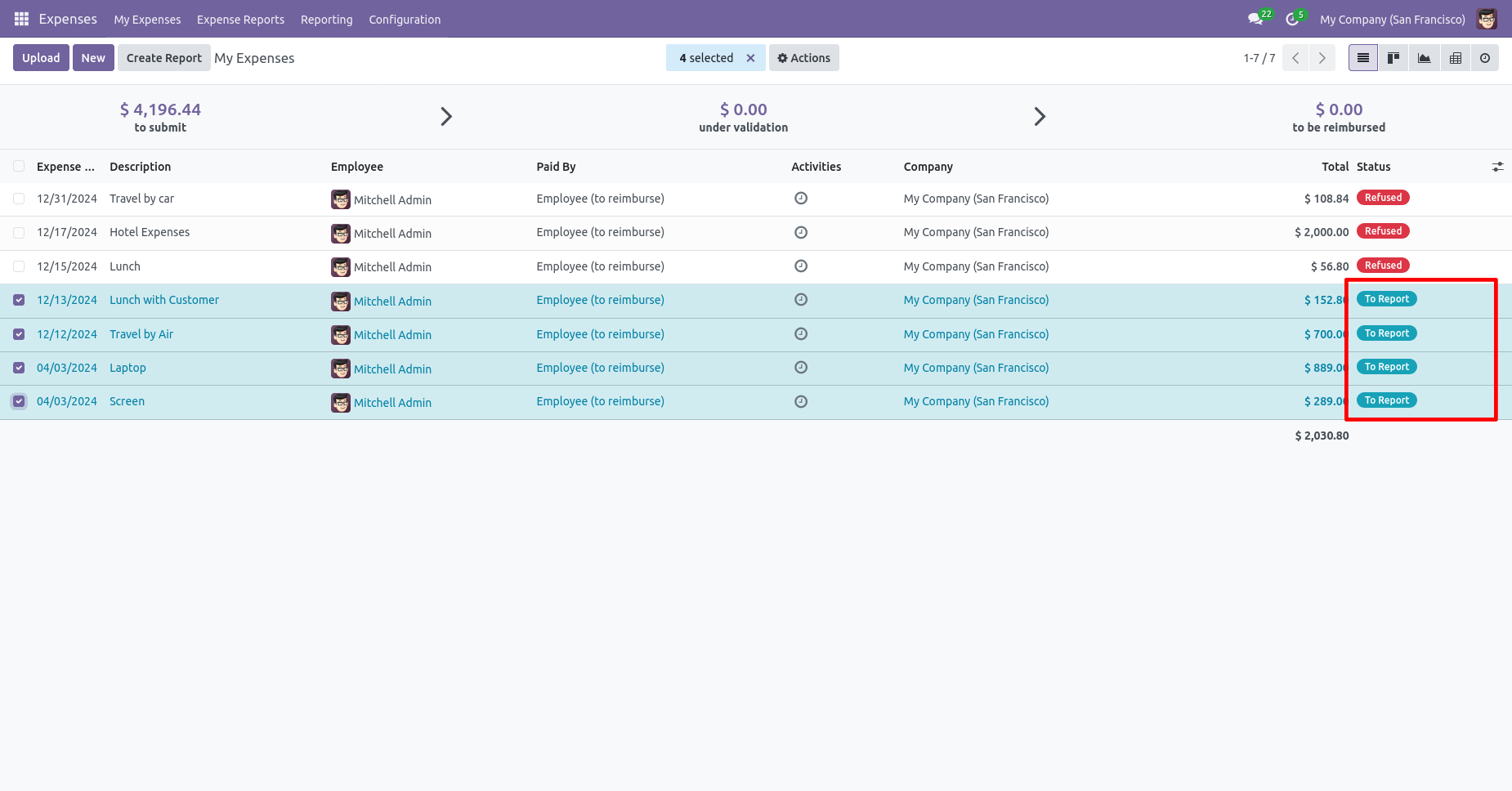The height and width of the screenshot is (791, 1512).
Task: Switch to pivot table view
Action: 1455,58
